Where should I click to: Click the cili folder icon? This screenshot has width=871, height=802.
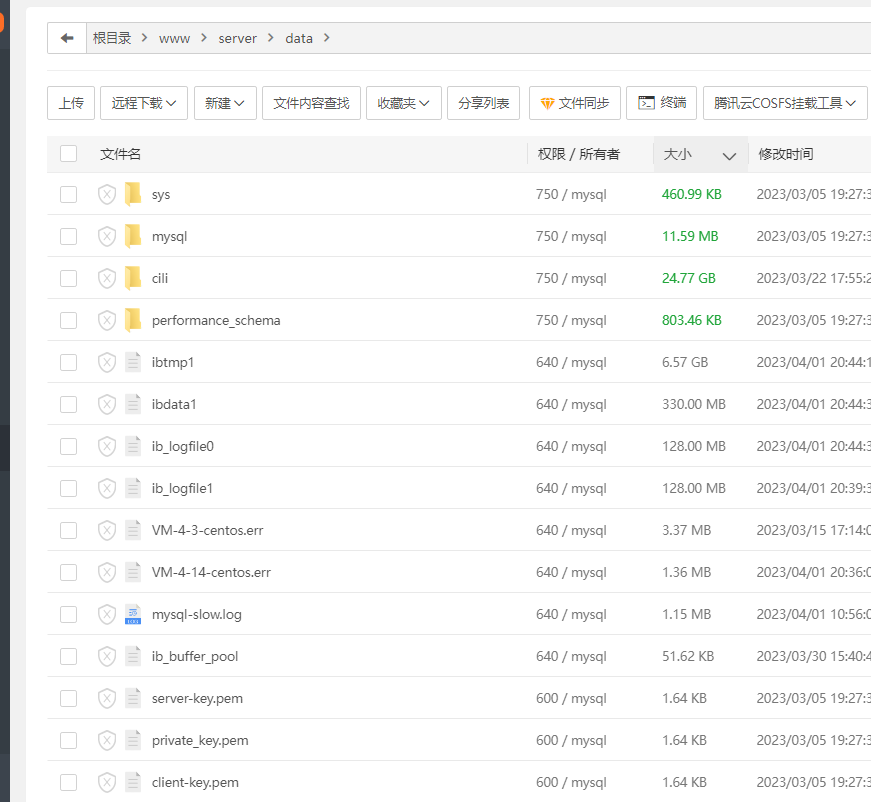[x=133, y=278]
